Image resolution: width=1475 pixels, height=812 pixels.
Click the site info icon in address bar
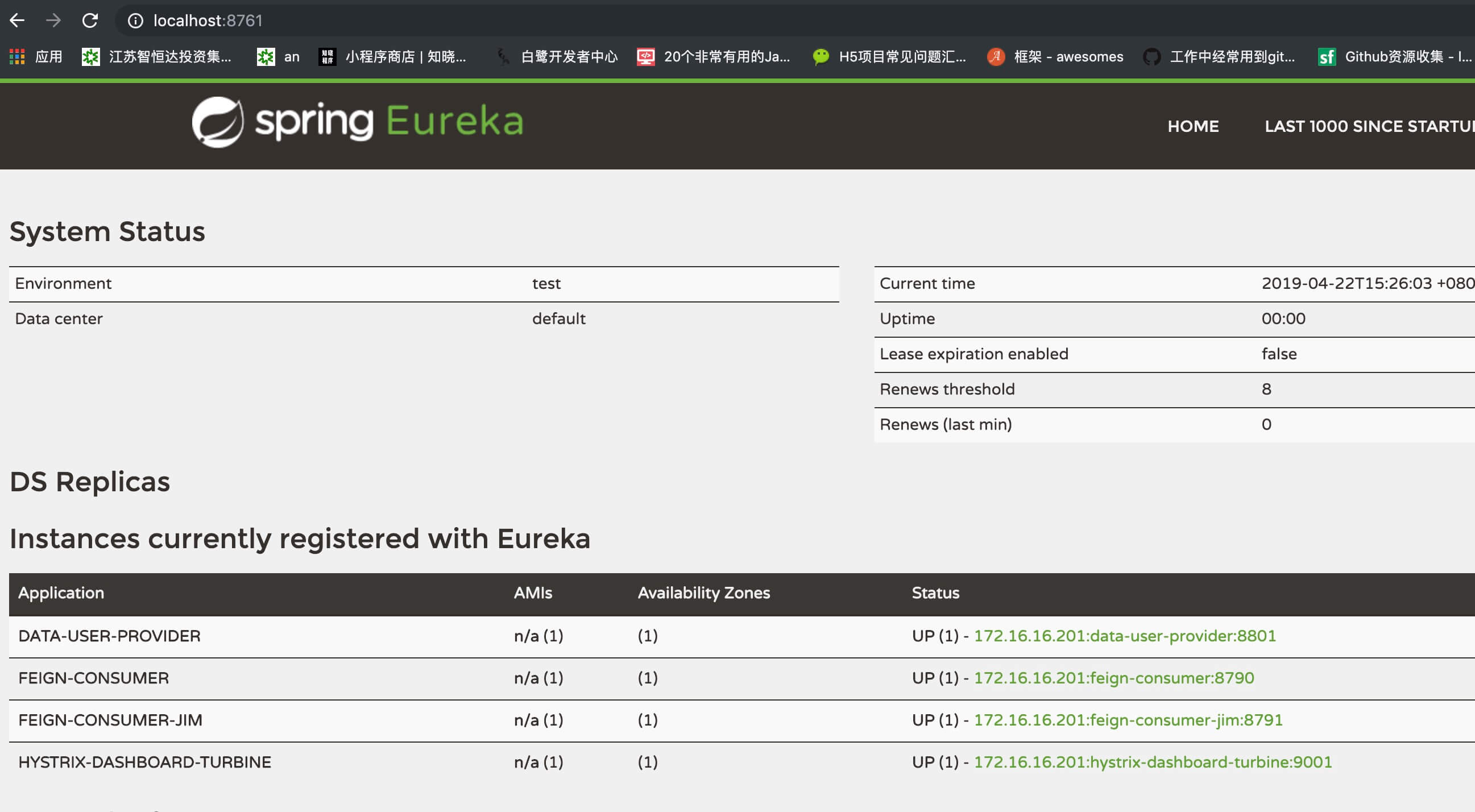pos(135,20)
